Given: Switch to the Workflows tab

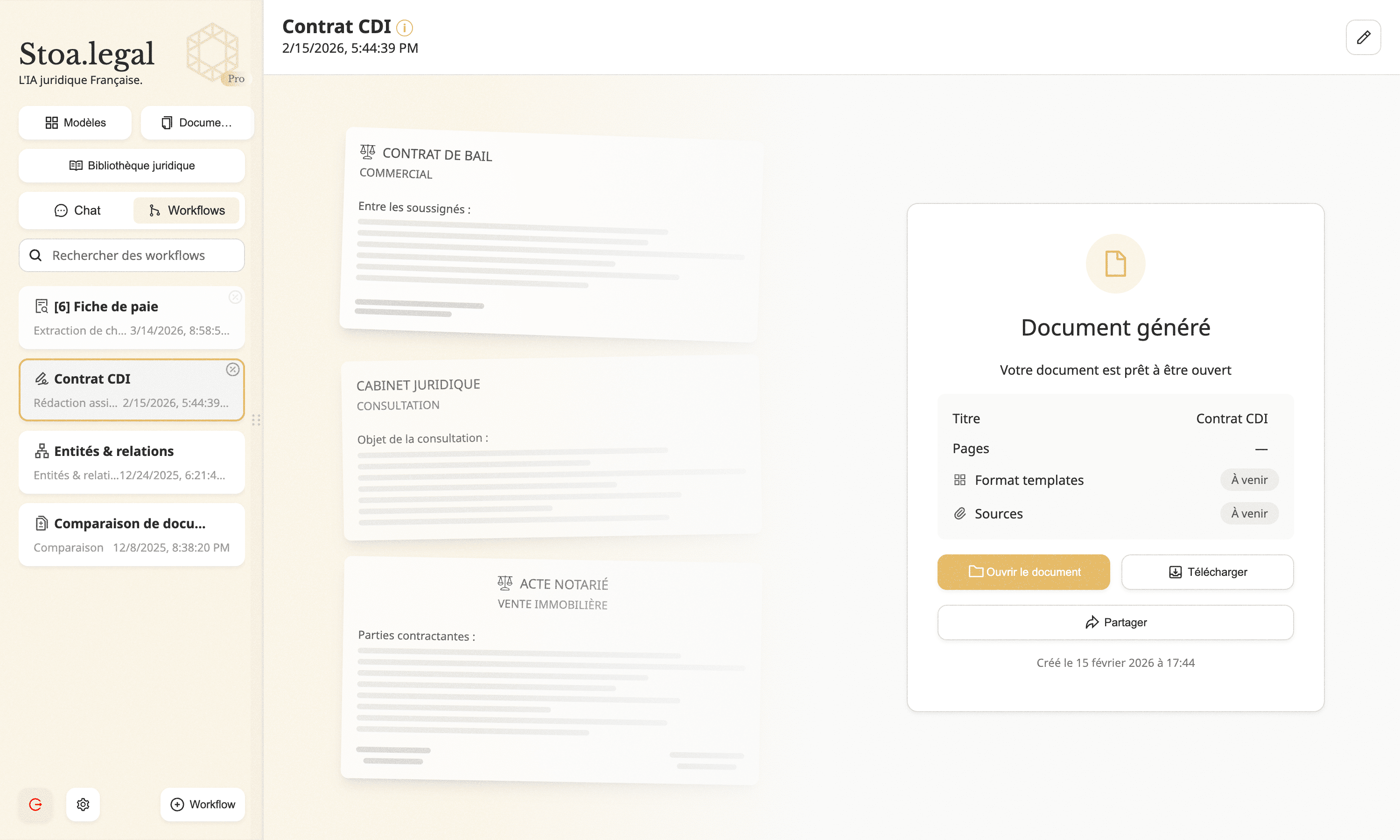Looking at the screenshot, I should [187, 210].
